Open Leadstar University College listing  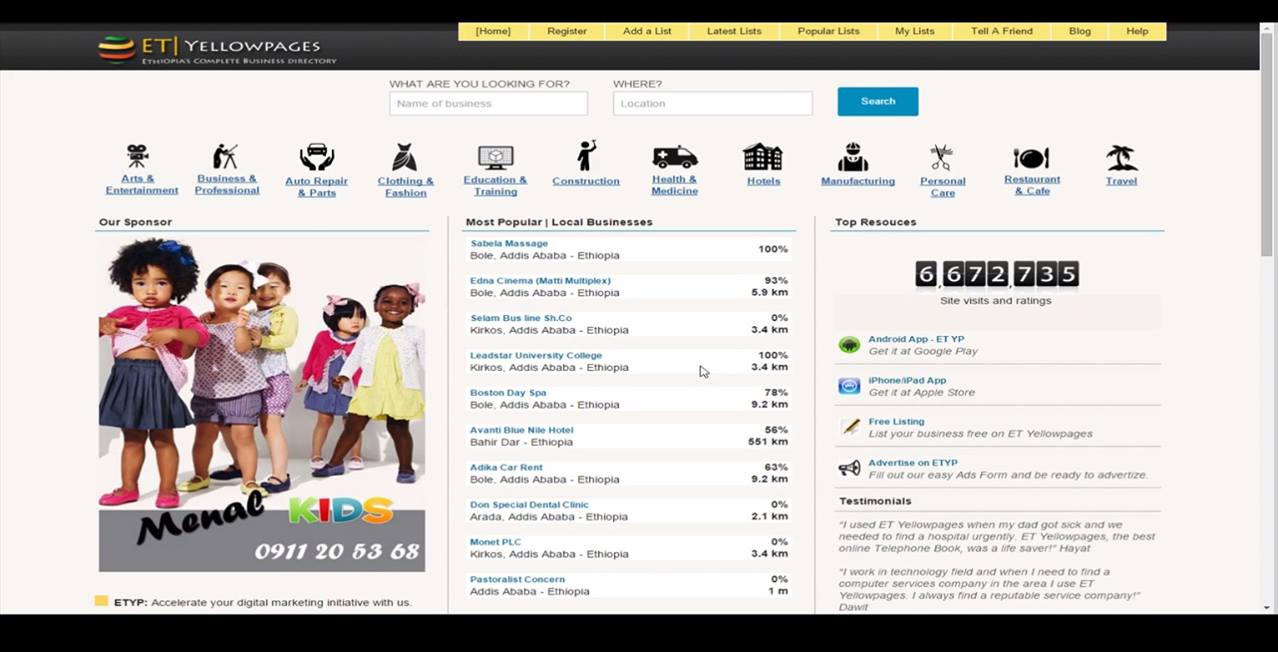tap(536, 355)
